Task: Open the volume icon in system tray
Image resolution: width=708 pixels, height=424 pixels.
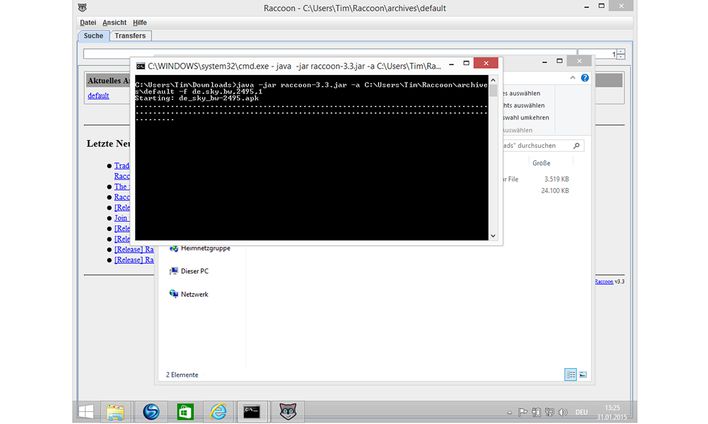Action: tap(563, 412)
